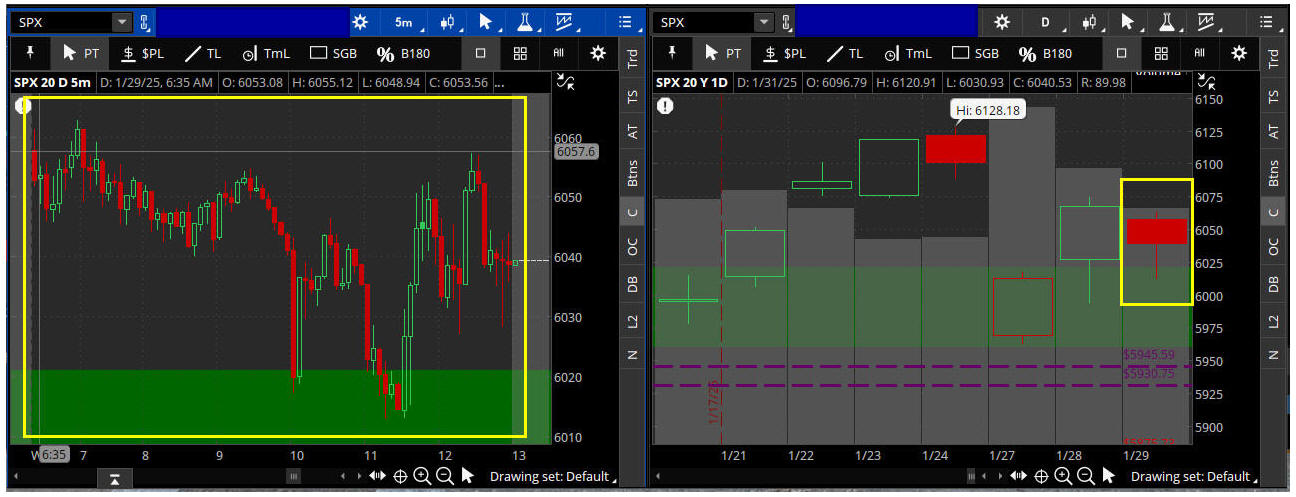Zoom in on the left chart
Image resolution: width=1296 pixels, height=497 pixels.
point(422,477)
